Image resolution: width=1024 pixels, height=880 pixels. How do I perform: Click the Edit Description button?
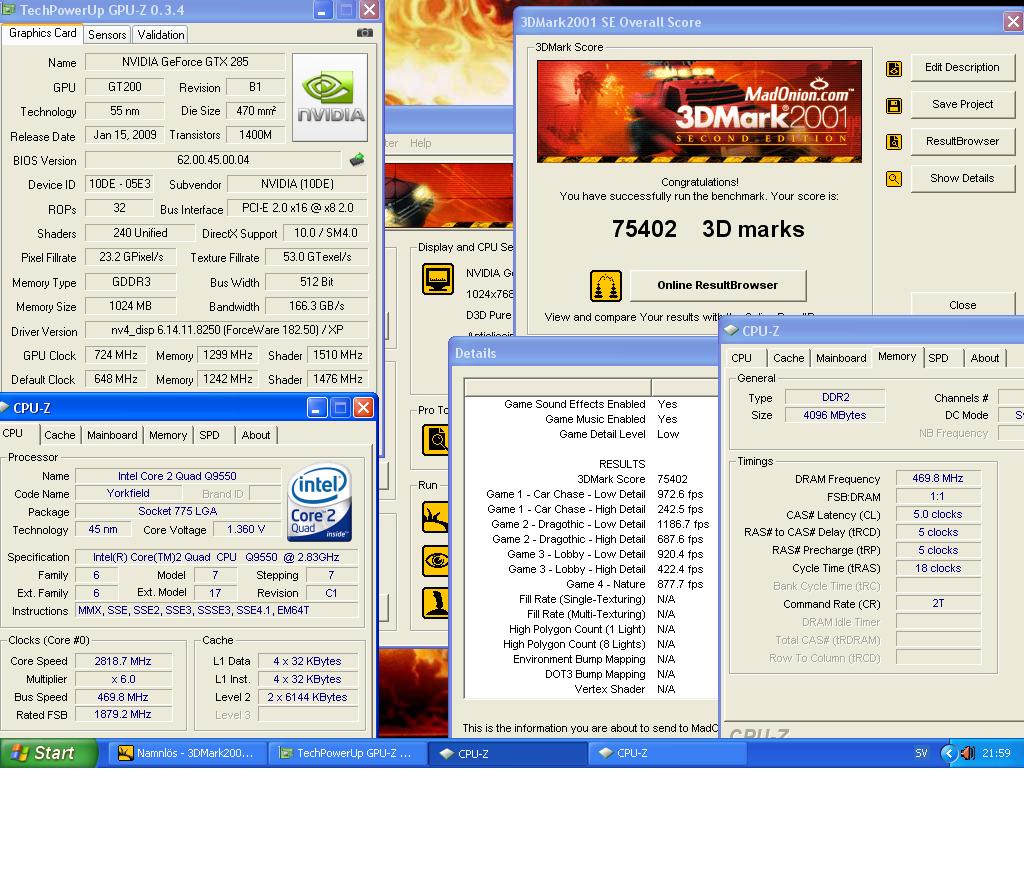(x=962, y=67)
